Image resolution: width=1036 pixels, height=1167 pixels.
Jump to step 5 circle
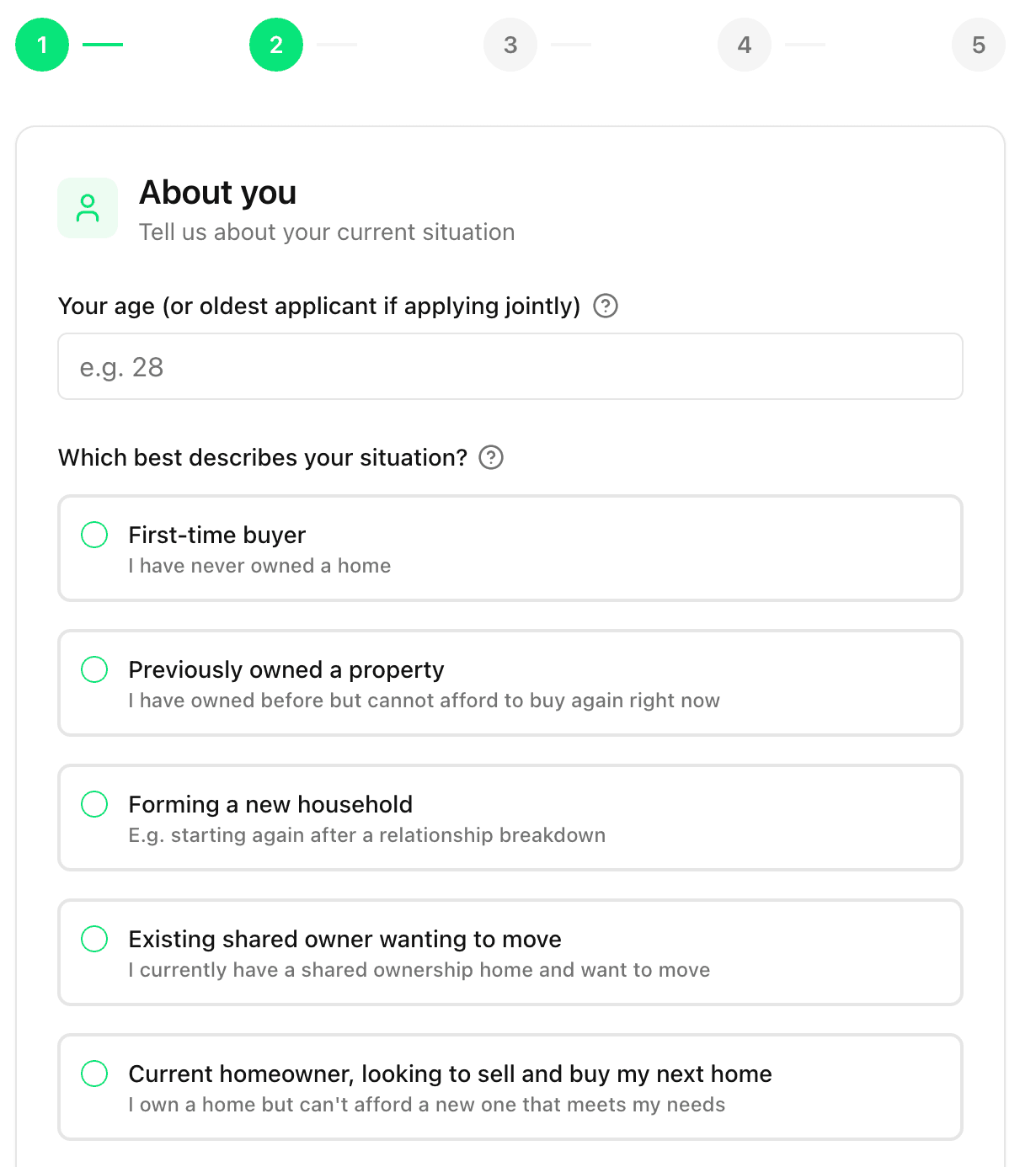[979, 45]
